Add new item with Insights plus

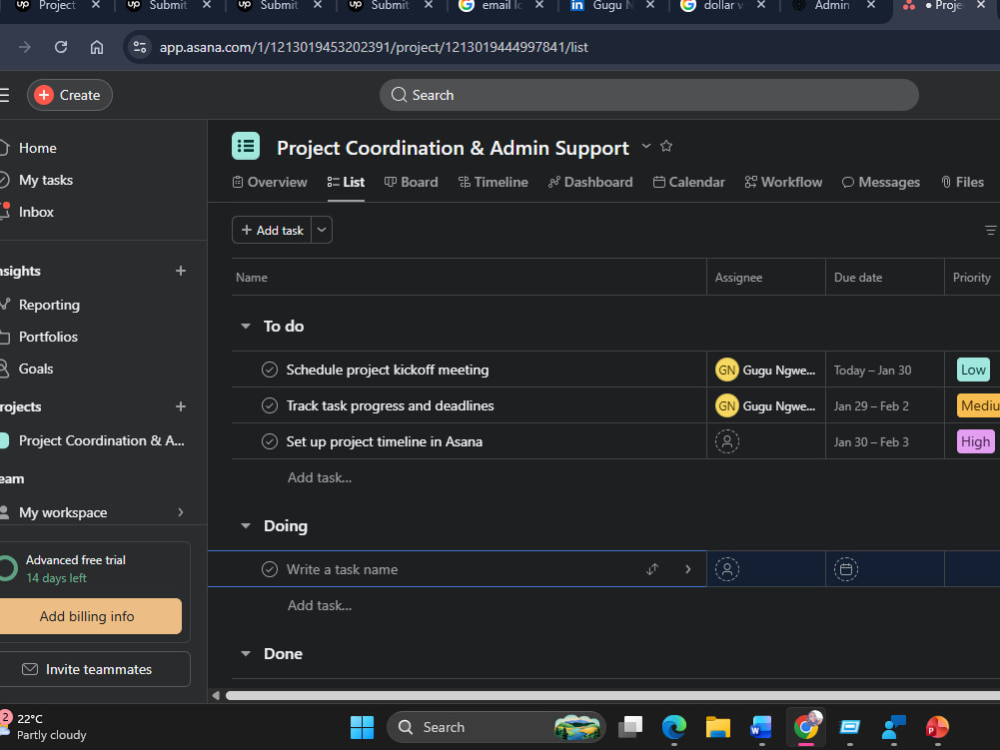180,271
